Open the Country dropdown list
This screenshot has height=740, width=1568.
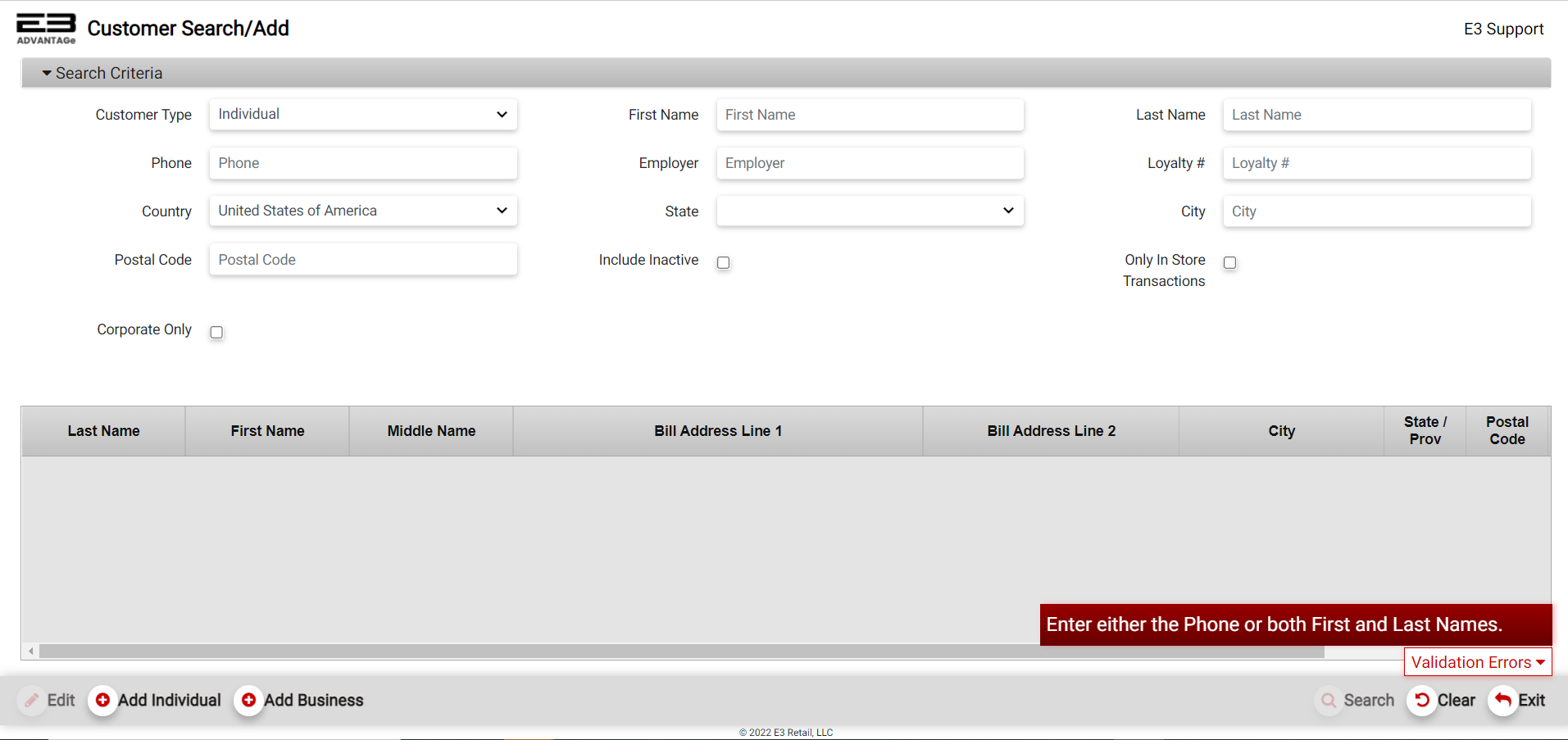click(x=363, y=211)
